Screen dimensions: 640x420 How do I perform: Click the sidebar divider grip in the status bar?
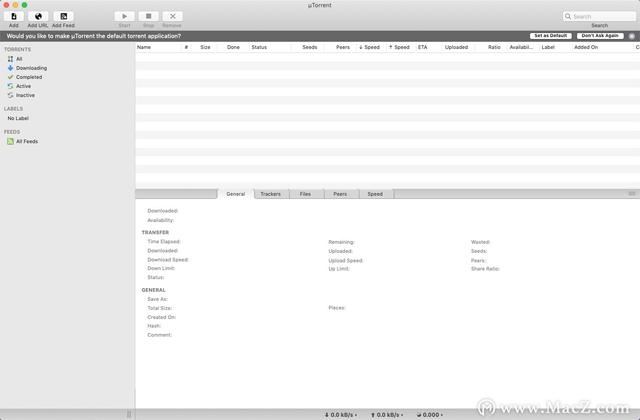pyautogui.click(x=129, y=415)
